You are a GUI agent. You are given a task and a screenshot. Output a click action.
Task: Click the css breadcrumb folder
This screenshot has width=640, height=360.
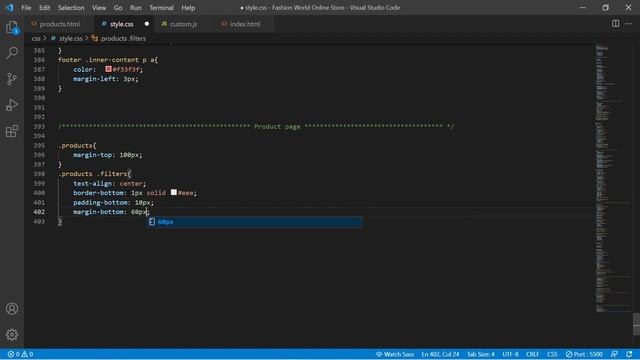(x=36, y=38)
